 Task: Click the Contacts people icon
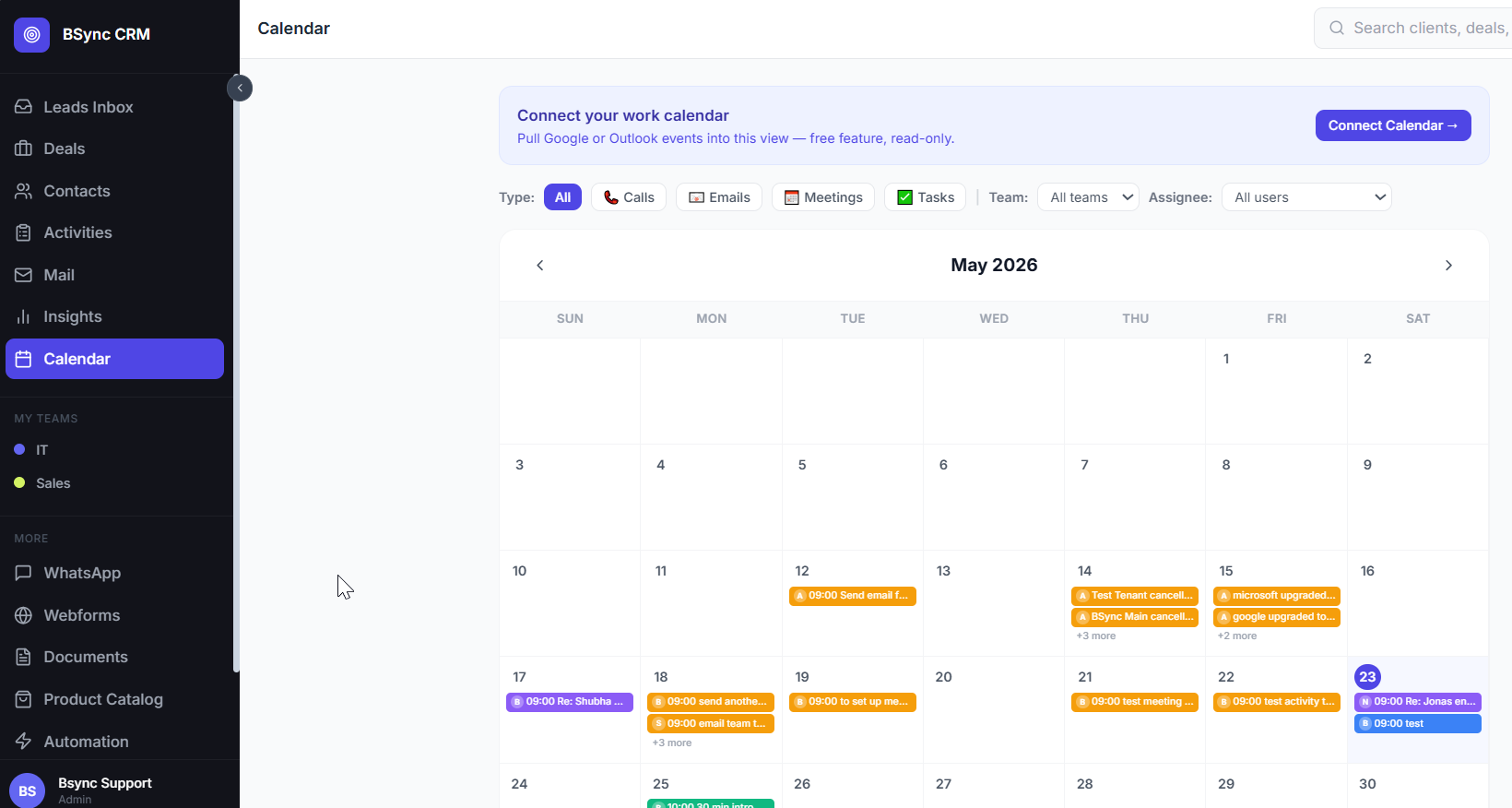pyautogui.click(x=24, y=191)
